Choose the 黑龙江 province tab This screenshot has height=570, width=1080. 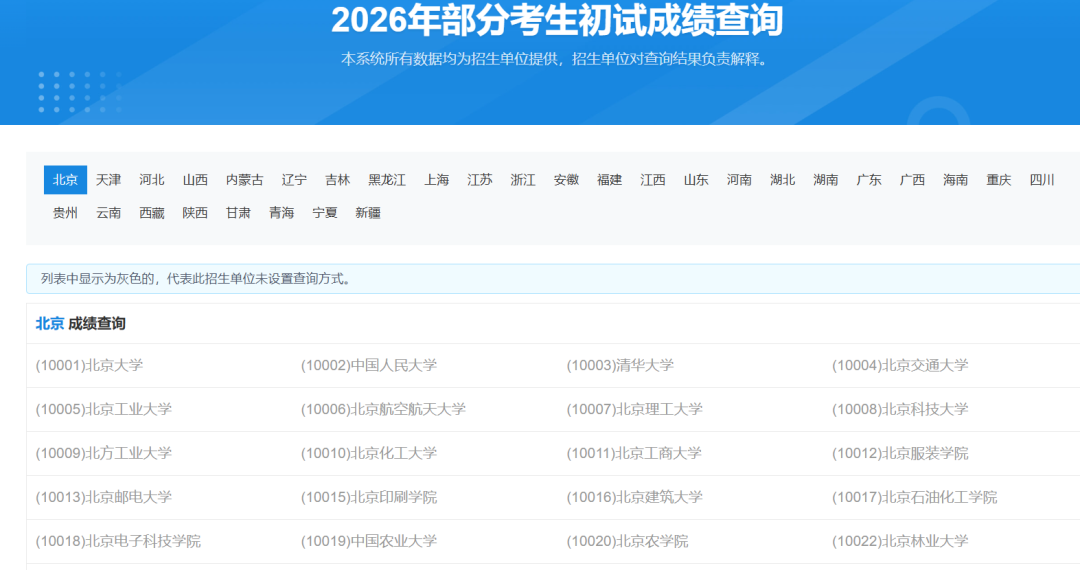386,180
